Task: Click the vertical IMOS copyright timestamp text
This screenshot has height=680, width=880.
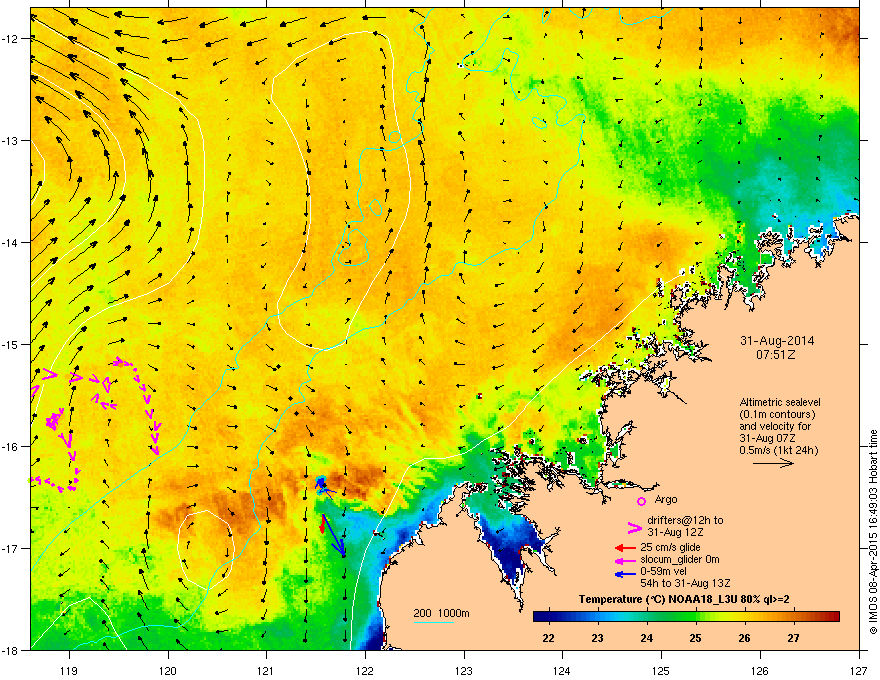Action: click(873, 532)
